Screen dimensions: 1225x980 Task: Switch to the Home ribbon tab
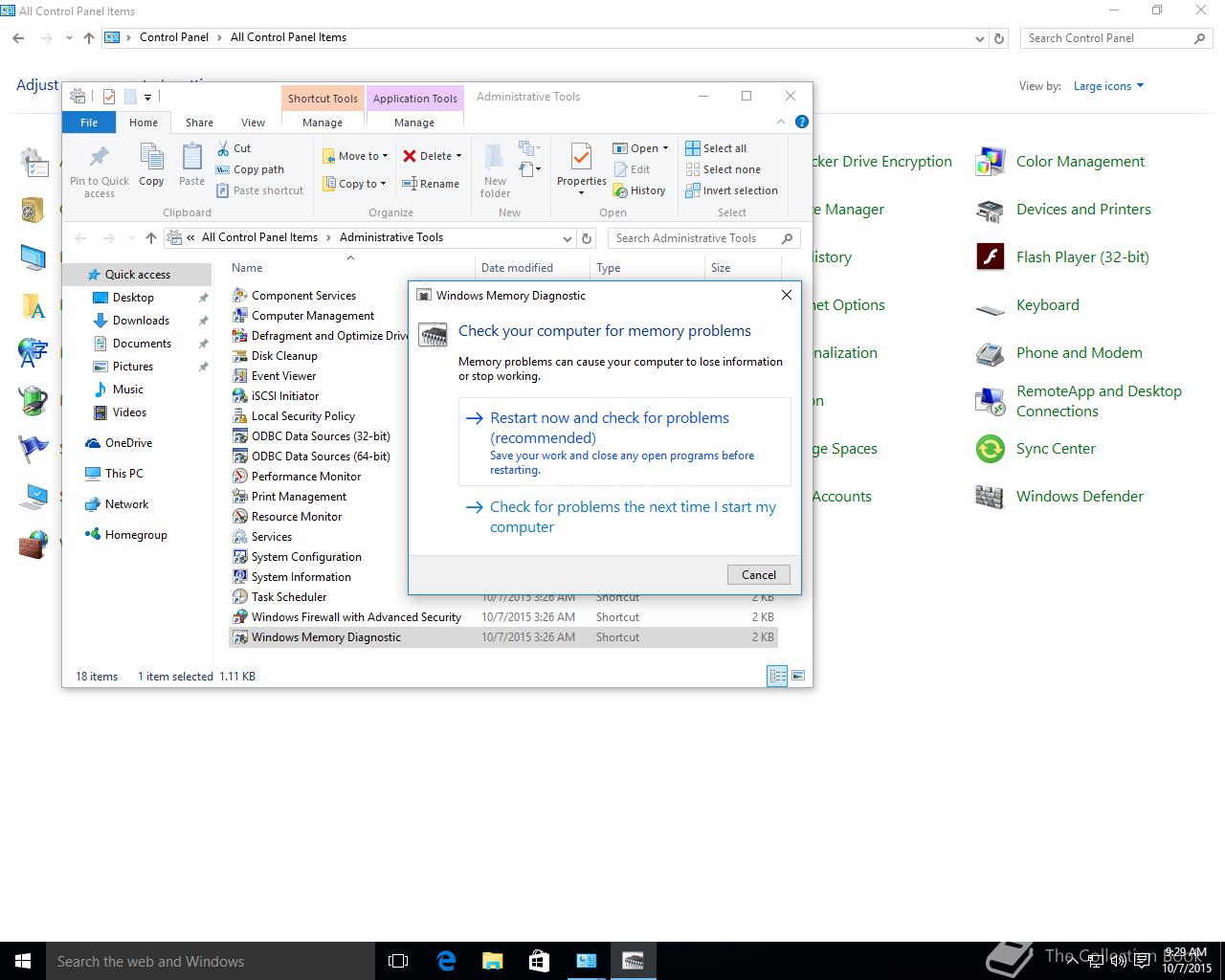(x=144, y=122)
